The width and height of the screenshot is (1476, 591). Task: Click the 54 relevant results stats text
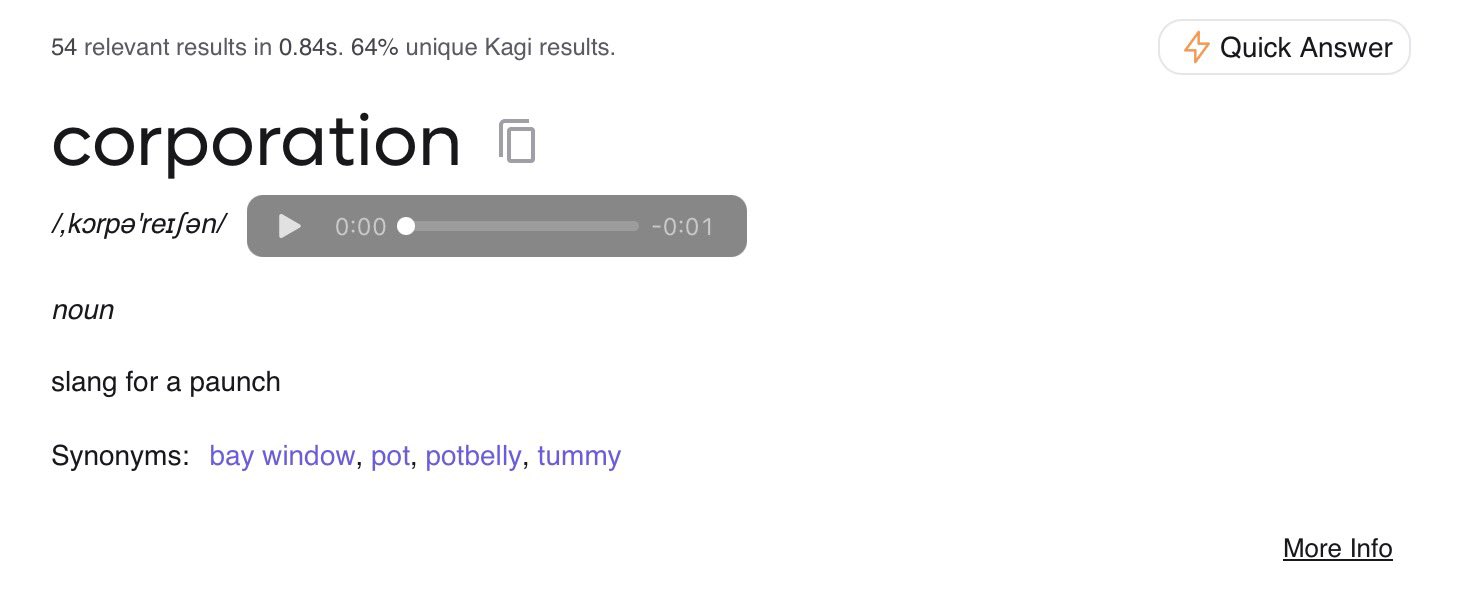click(196, 47)
